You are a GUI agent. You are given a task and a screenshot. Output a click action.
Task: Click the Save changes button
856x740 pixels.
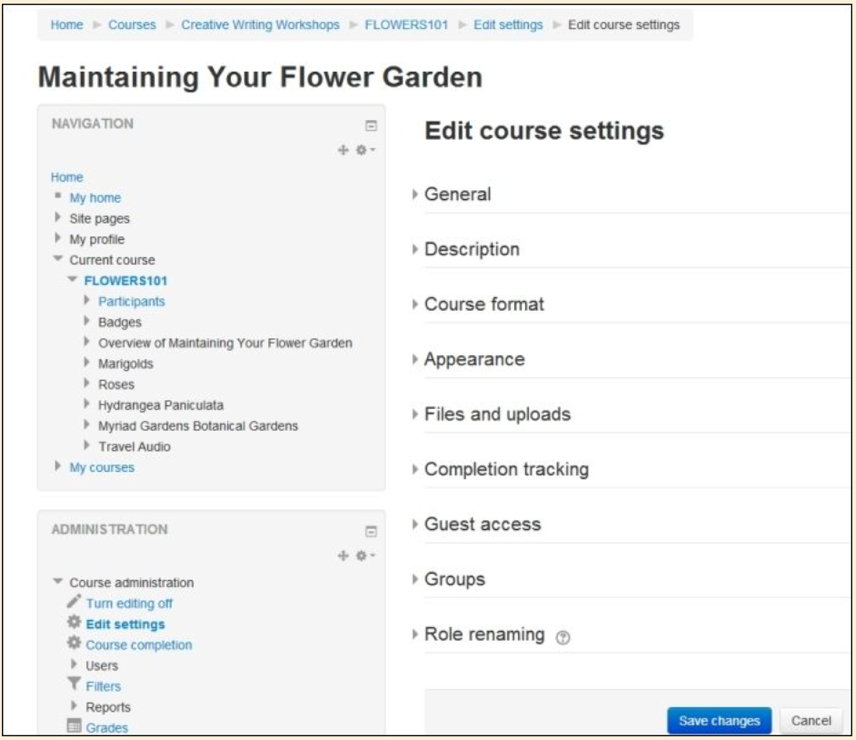[719, 720]
